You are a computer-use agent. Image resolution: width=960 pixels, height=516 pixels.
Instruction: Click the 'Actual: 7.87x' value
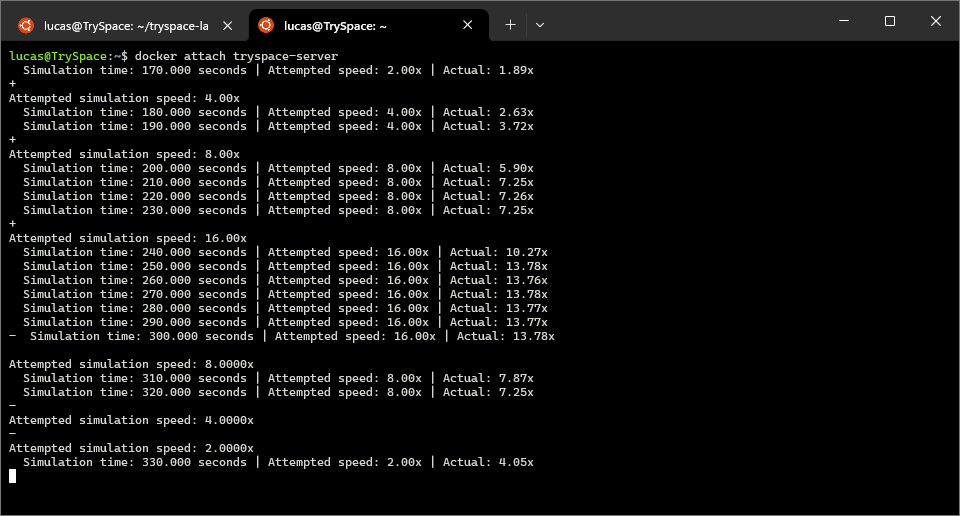click(488, 378)
